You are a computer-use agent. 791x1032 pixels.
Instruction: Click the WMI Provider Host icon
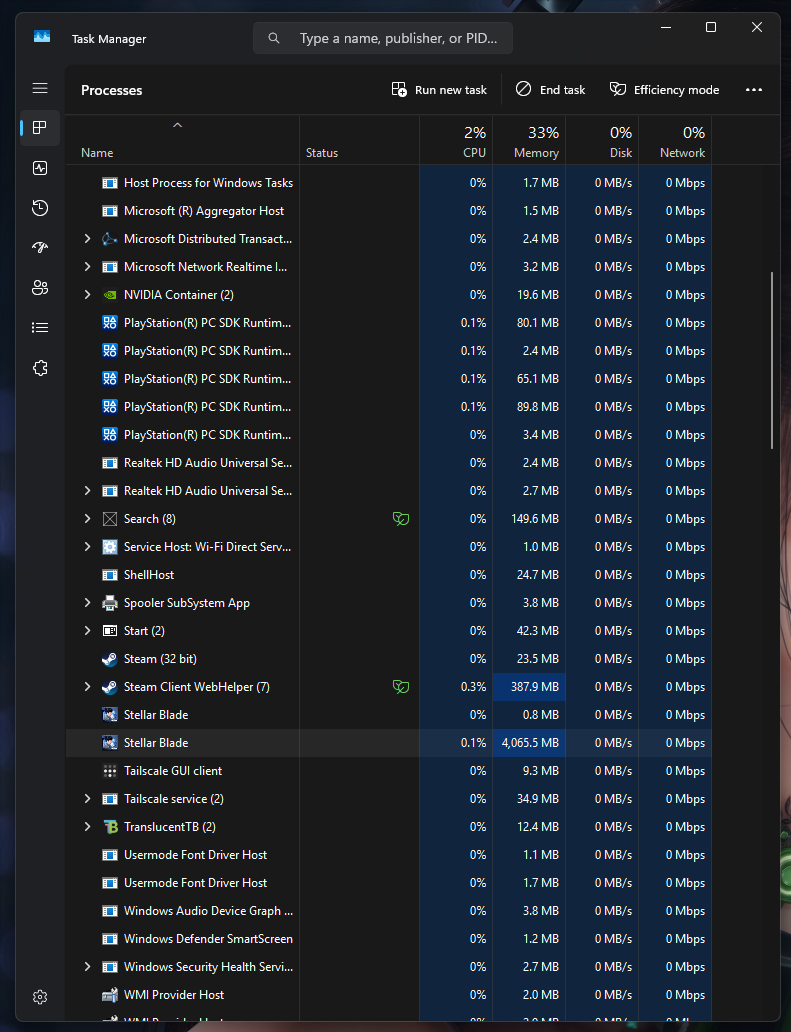coord(110,994)
